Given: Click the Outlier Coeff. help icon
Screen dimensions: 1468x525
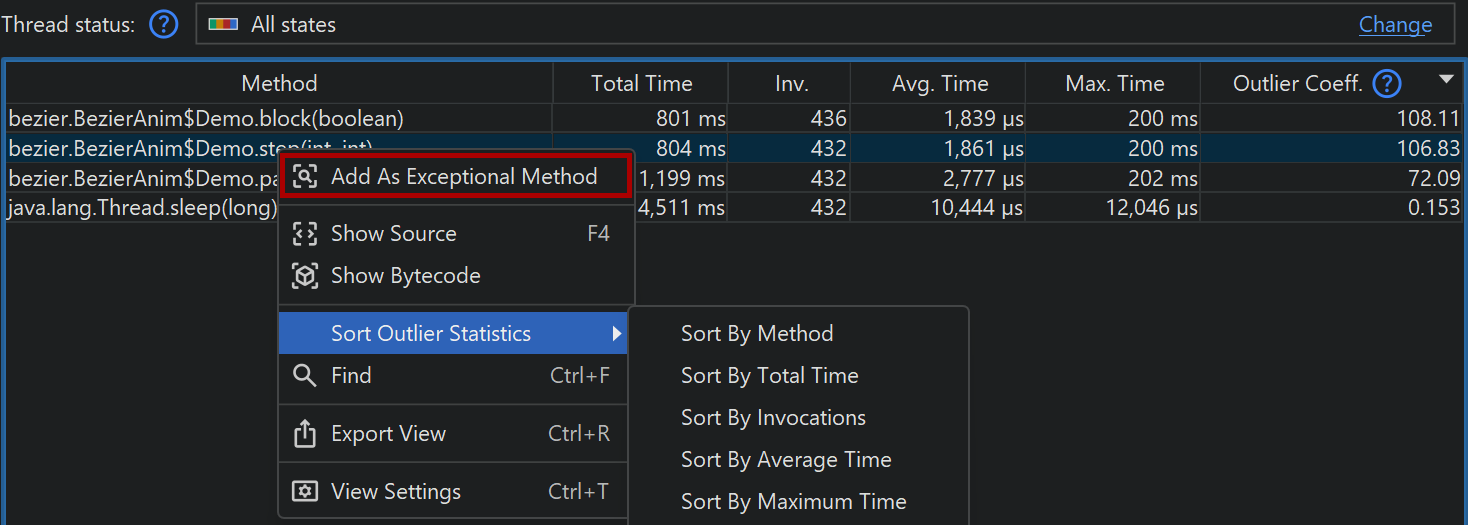Looking at the screenshot, I should 1387,84.
